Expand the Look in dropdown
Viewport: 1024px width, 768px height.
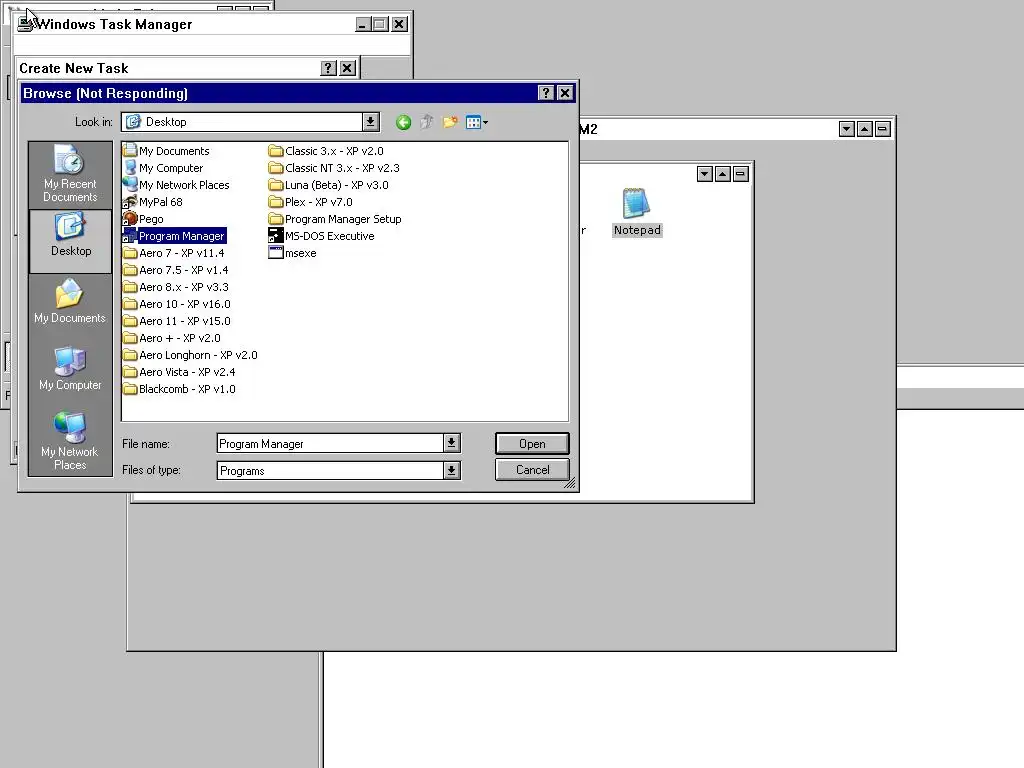click(370, 121)
